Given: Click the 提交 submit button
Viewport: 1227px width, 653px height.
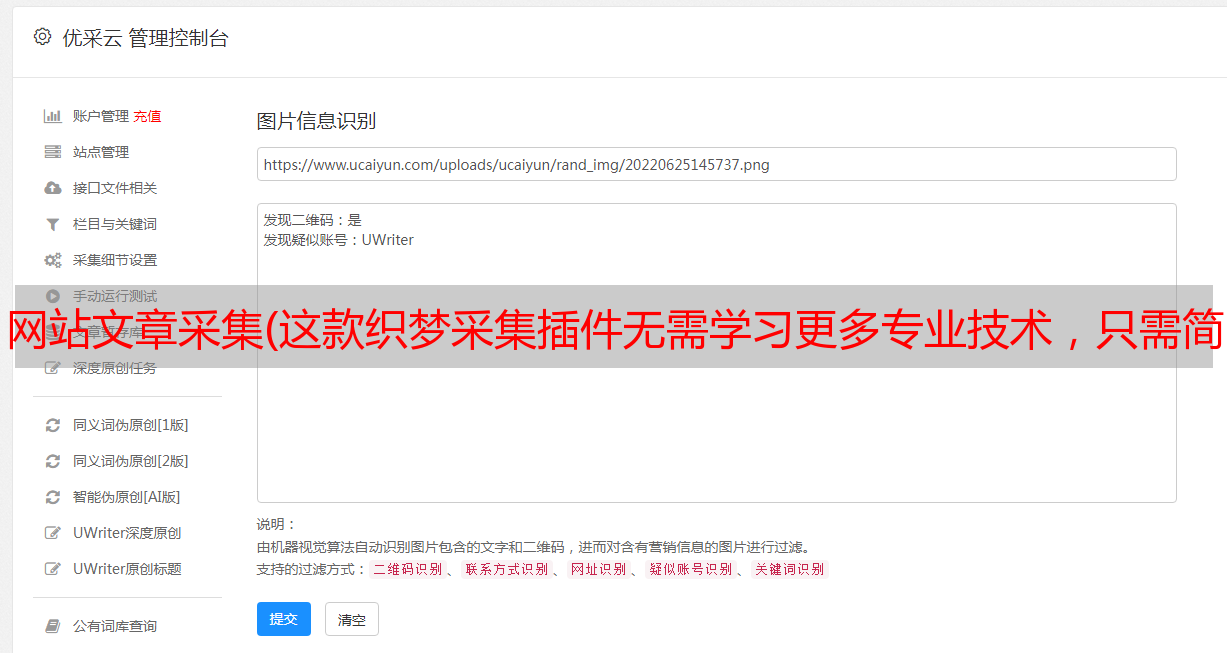Looking at the screenshot, I should [284, 619].
